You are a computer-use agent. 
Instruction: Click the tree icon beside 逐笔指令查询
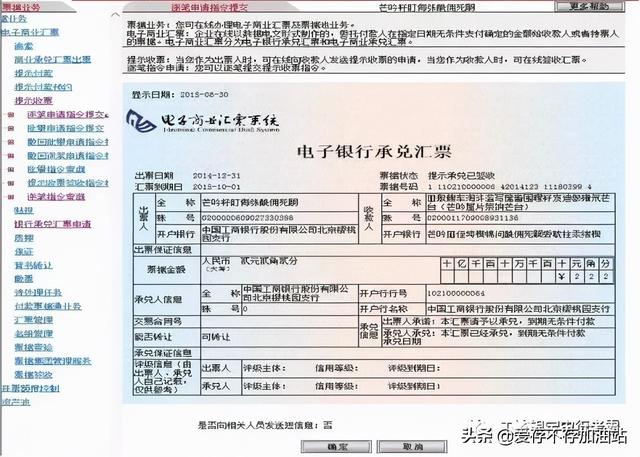click(x=11, y=197)
